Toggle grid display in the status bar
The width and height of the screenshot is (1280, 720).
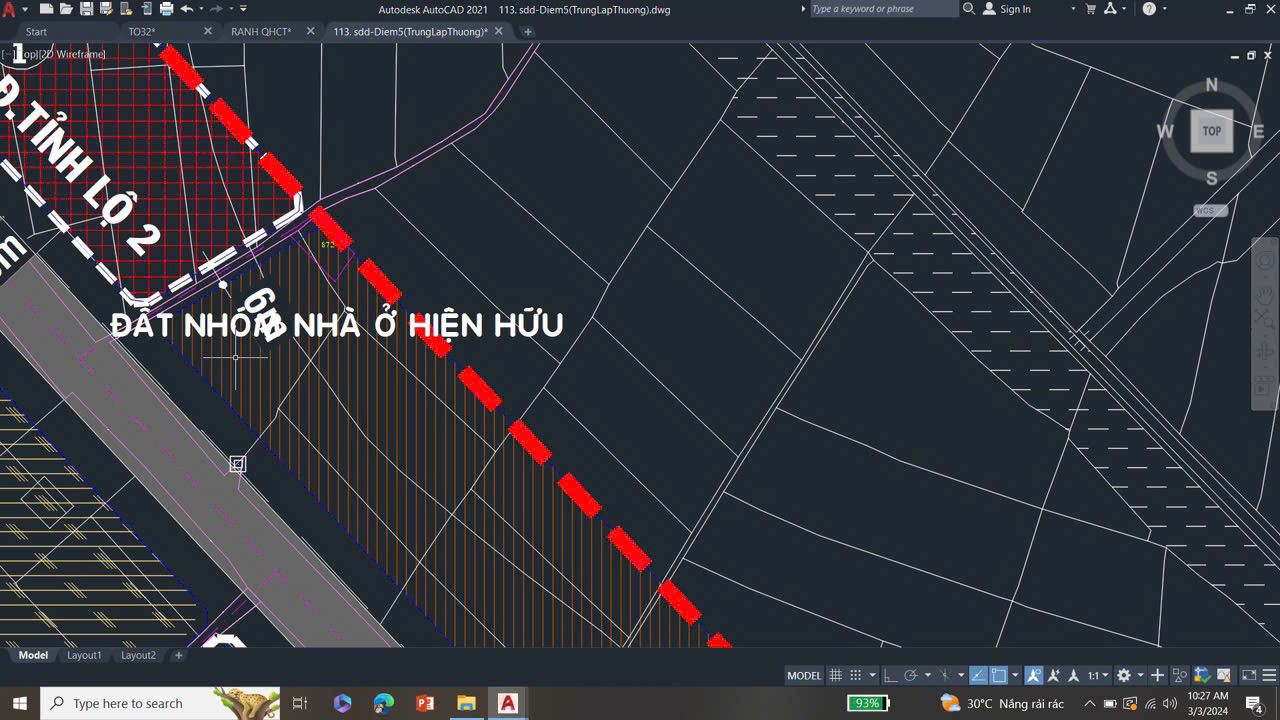835,675
